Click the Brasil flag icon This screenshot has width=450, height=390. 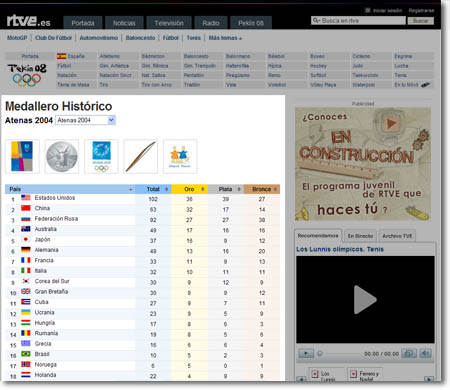coord(26,354)
